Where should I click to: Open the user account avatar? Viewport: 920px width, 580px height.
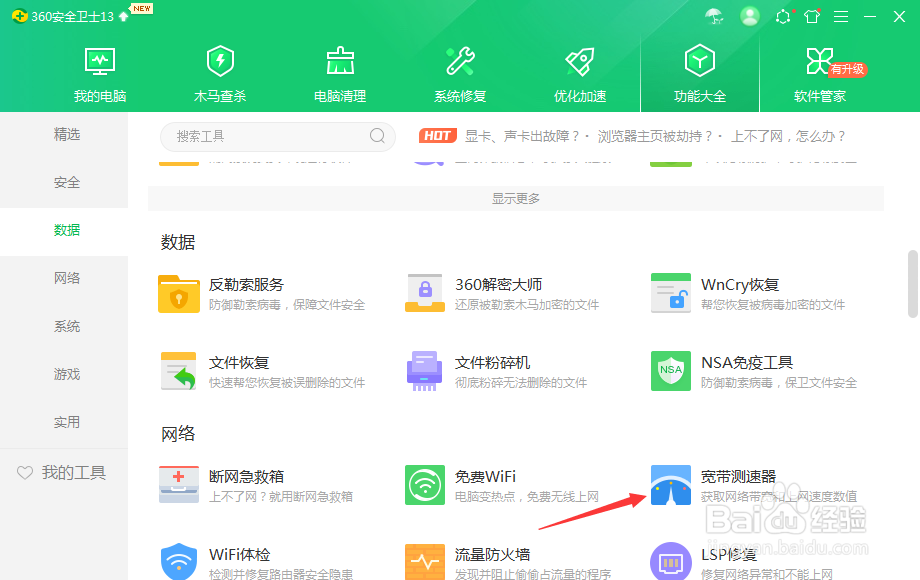coord(749,16)
